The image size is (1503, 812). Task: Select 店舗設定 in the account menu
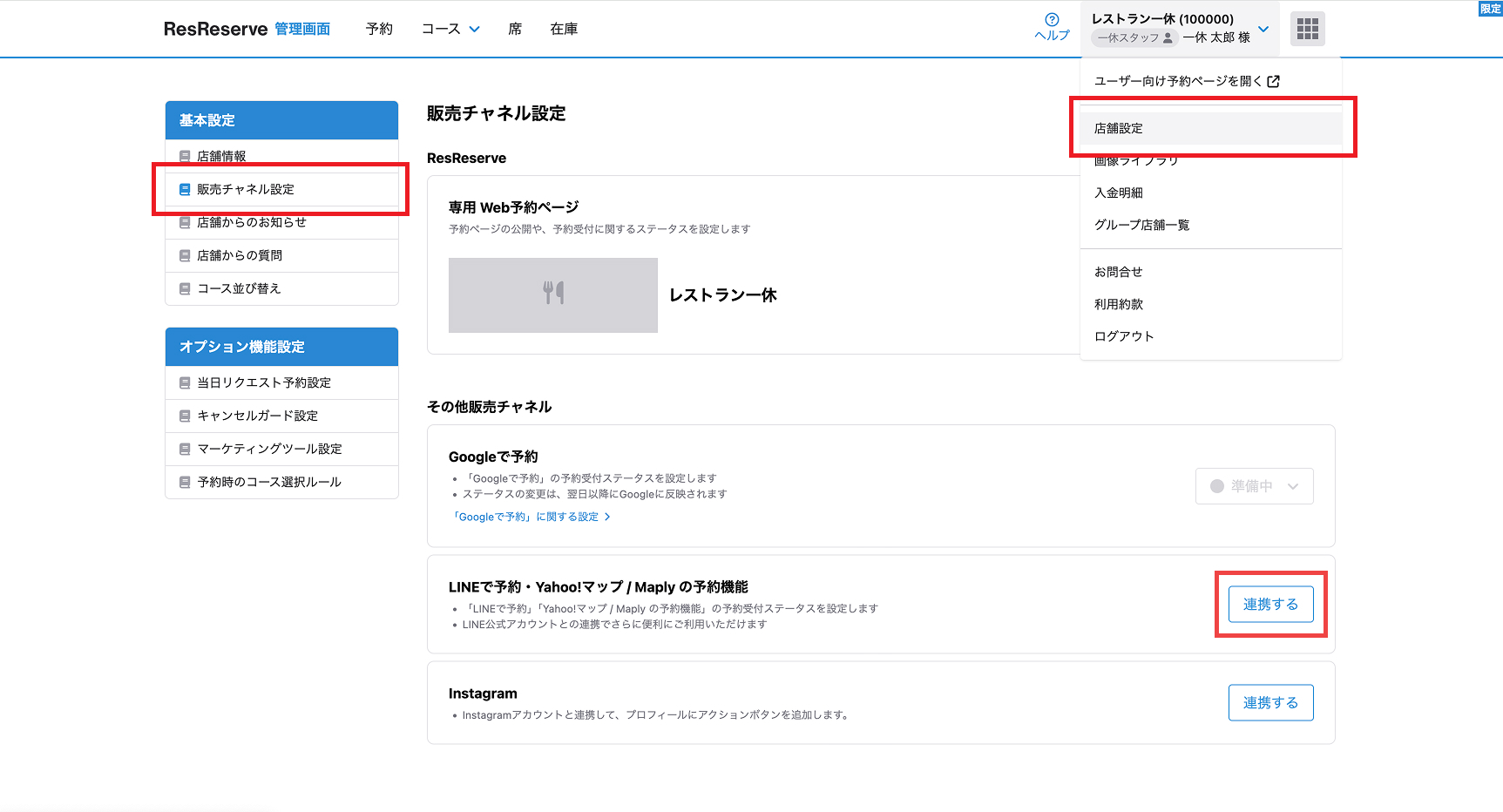[x=1211, y=128]
